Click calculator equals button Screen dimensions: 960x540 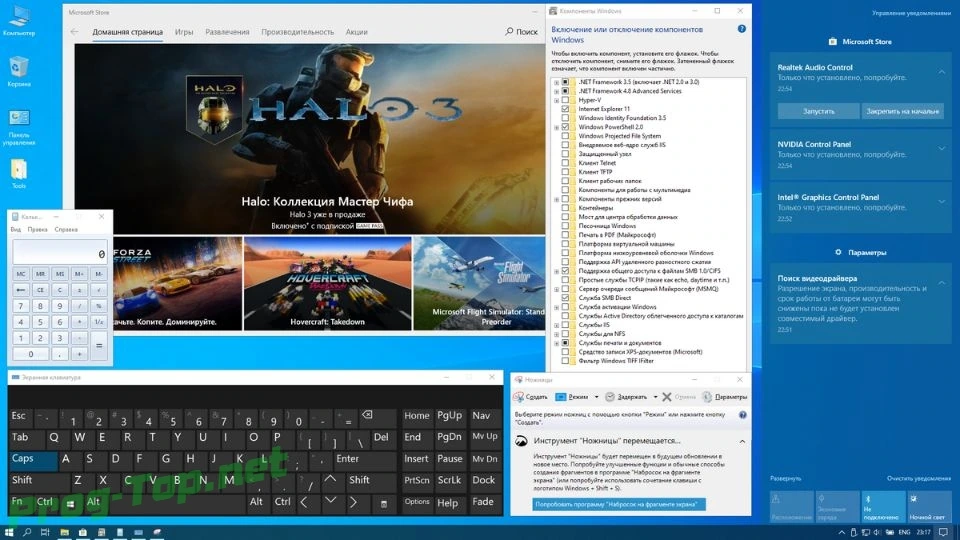(99, 345)
